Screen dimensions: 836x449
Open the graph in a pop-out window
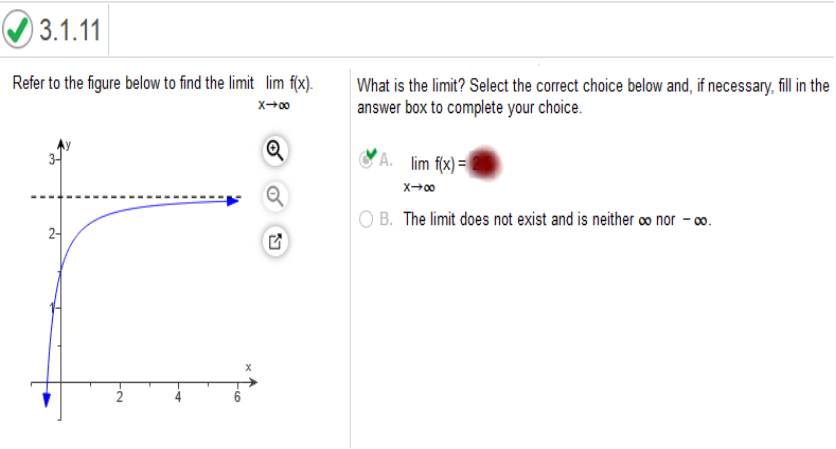click(x=277, y=241)
